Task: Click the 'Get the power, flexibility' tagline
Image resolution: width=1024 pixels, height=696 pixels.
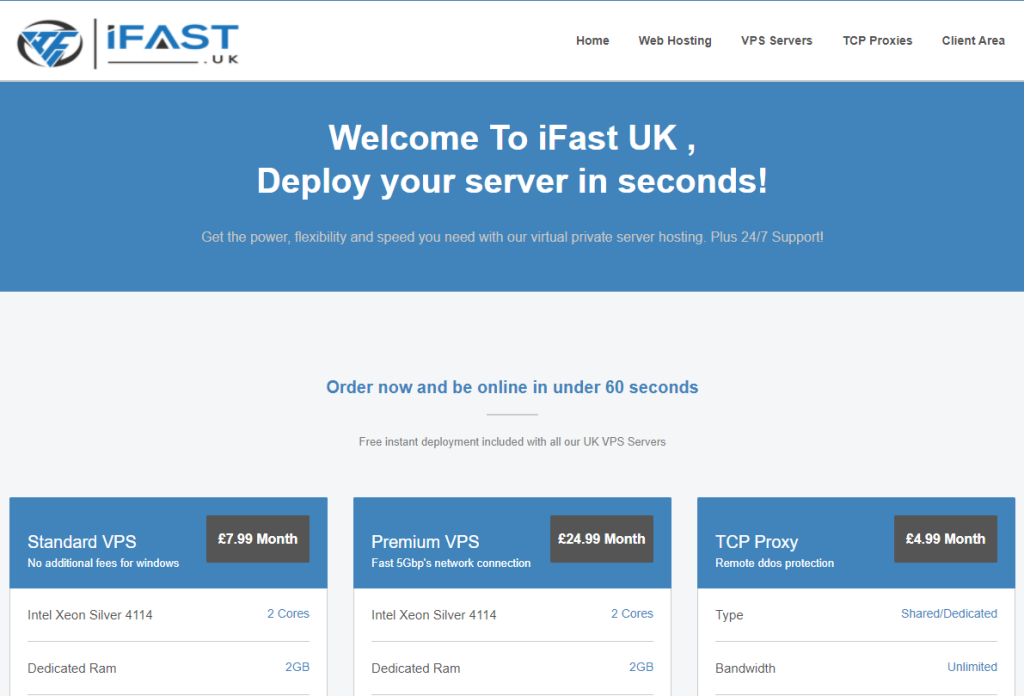Action: pos(512,237)
